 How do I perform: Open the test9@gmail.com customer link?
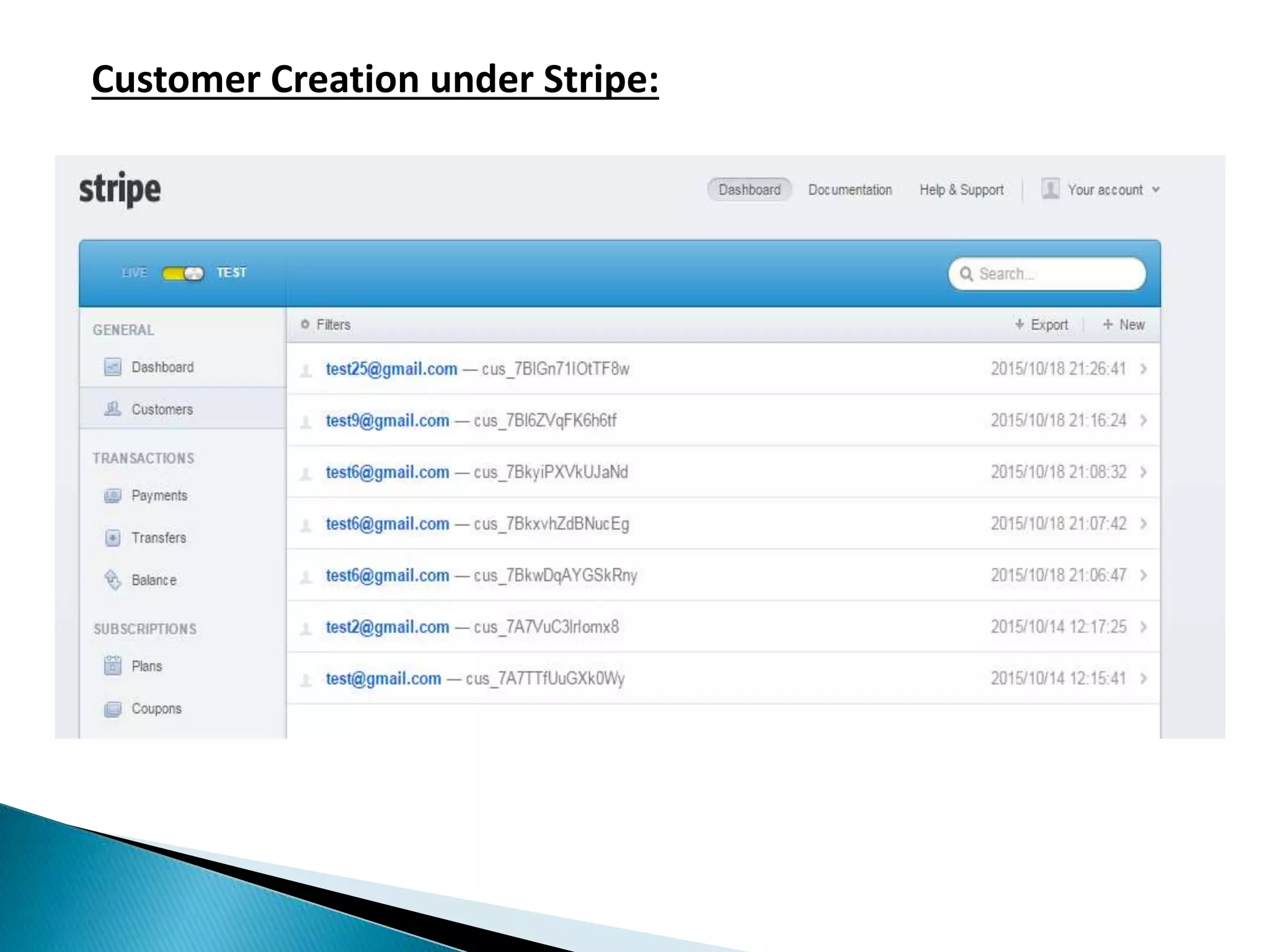[x=388, y=420]
